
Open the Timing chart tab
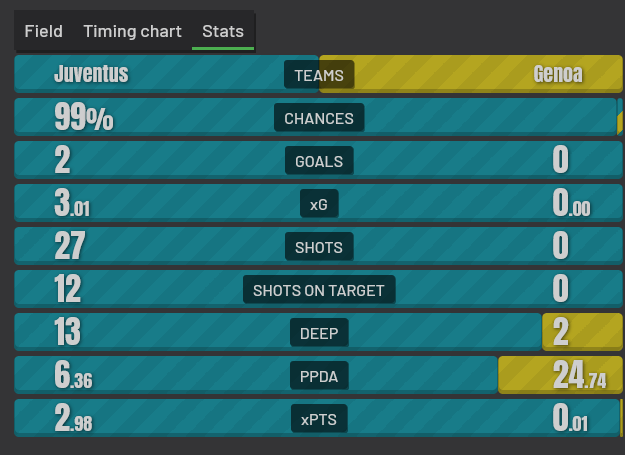(132, 31)
